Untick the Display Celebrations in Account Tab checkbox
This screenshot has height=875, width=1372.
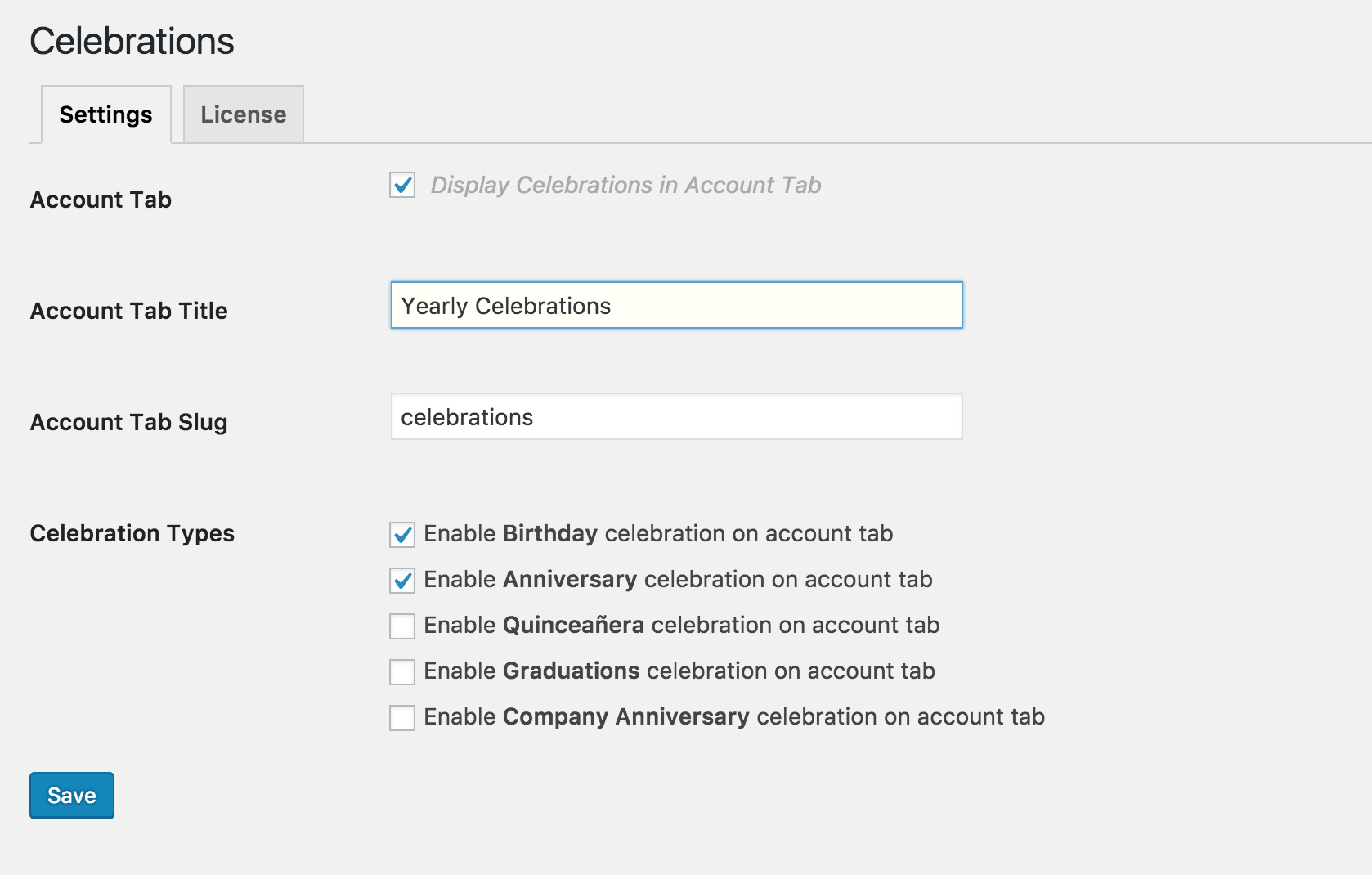[402, 185]
